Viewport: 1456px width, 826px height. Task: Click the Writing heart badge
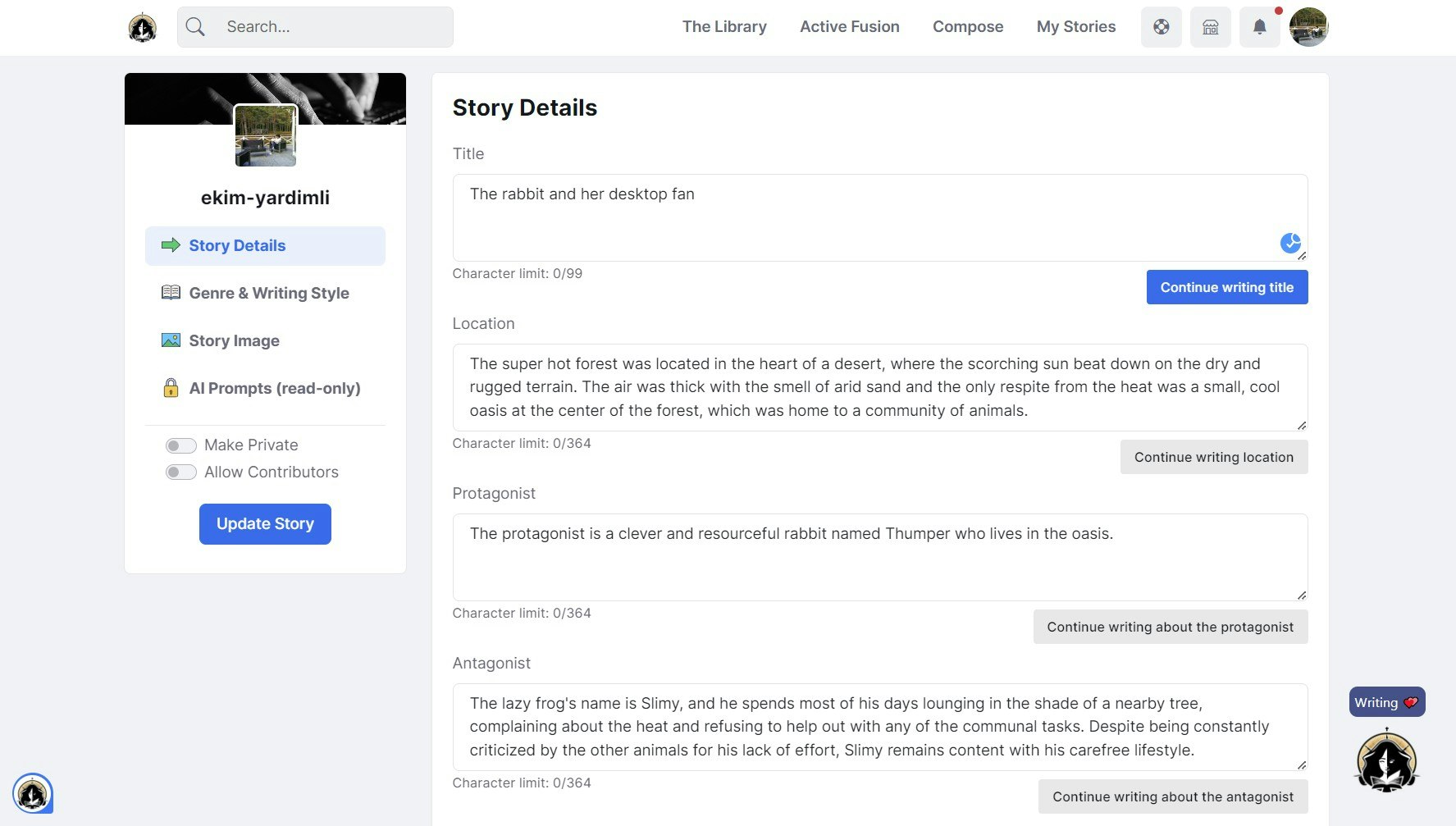pyautogui.click(x=1387, y=702)
